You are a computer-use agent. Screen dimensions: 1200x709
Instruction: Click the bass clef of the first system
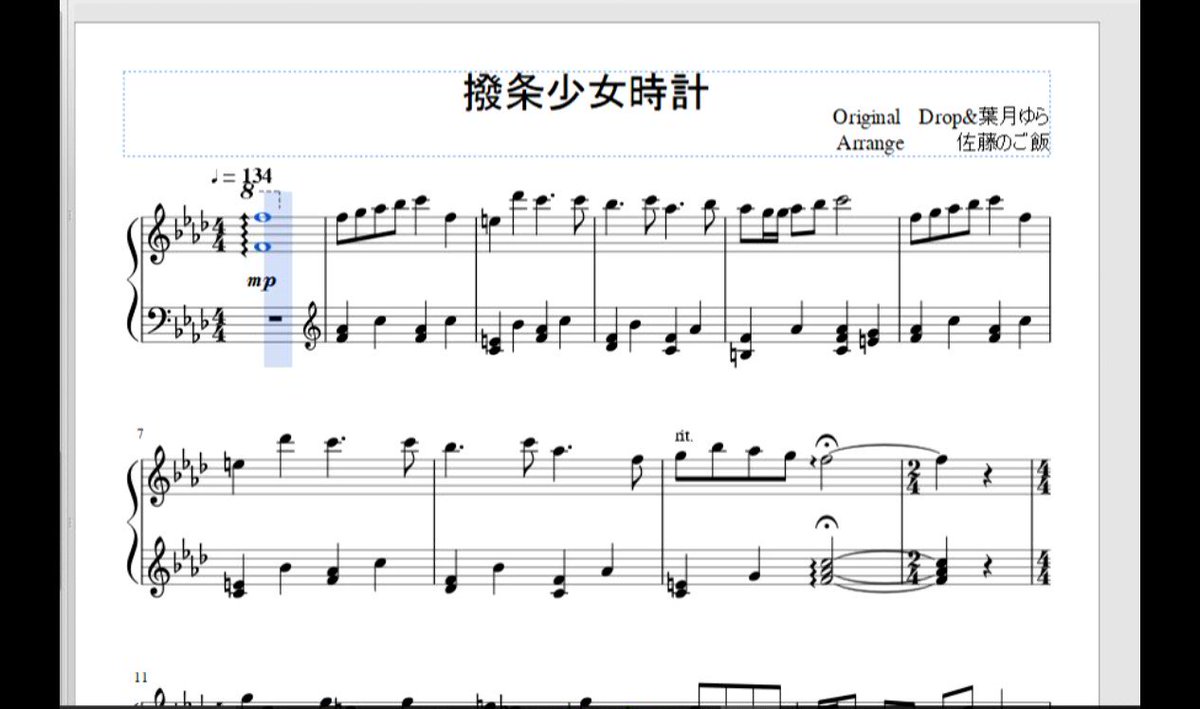click(157, 322)
